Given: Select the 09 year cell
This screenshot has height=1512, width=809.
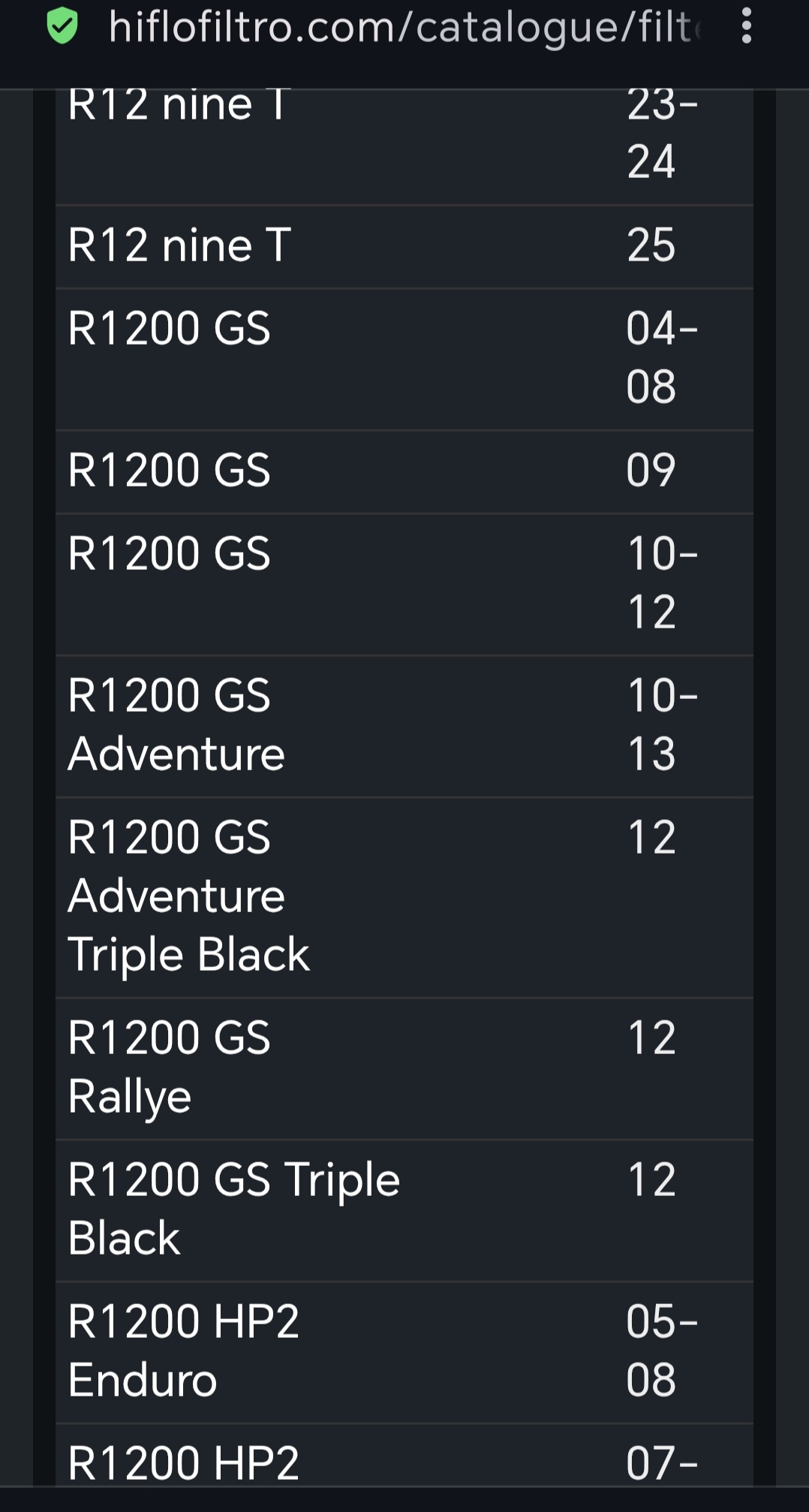Looking at the screenshot, I should click(651, 471).
